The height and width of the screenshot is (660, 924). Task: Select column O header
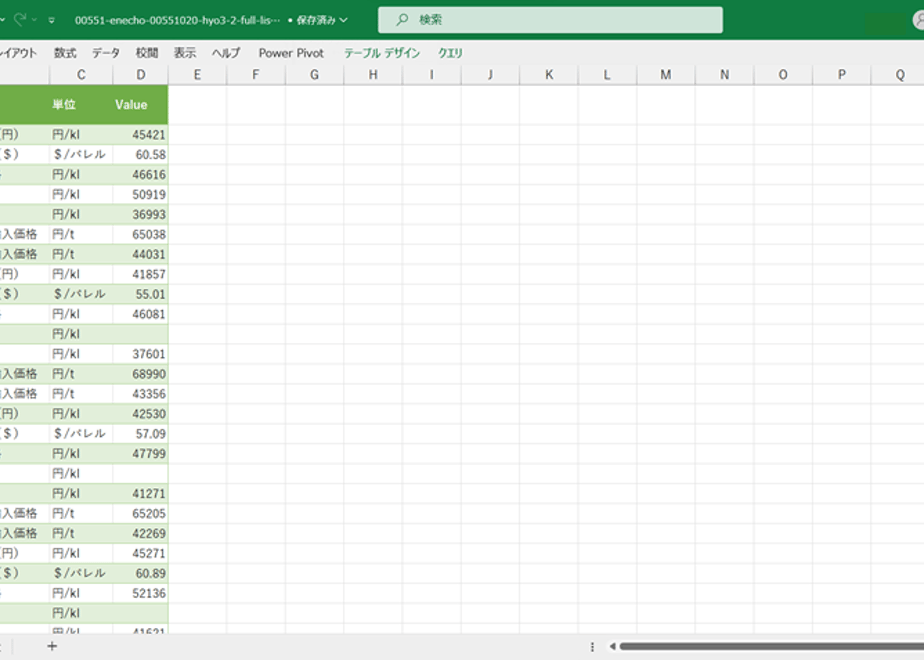tap(783, 75)
